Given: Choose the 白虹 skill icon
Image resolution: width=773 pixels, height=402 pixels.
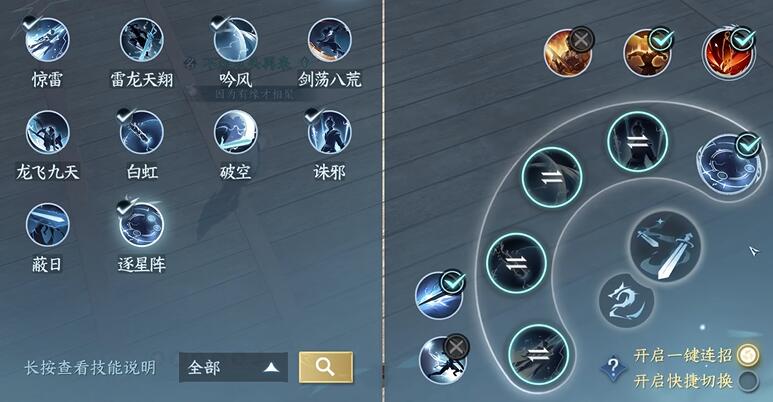Looking at the screenshot, I should coord(141,132).
